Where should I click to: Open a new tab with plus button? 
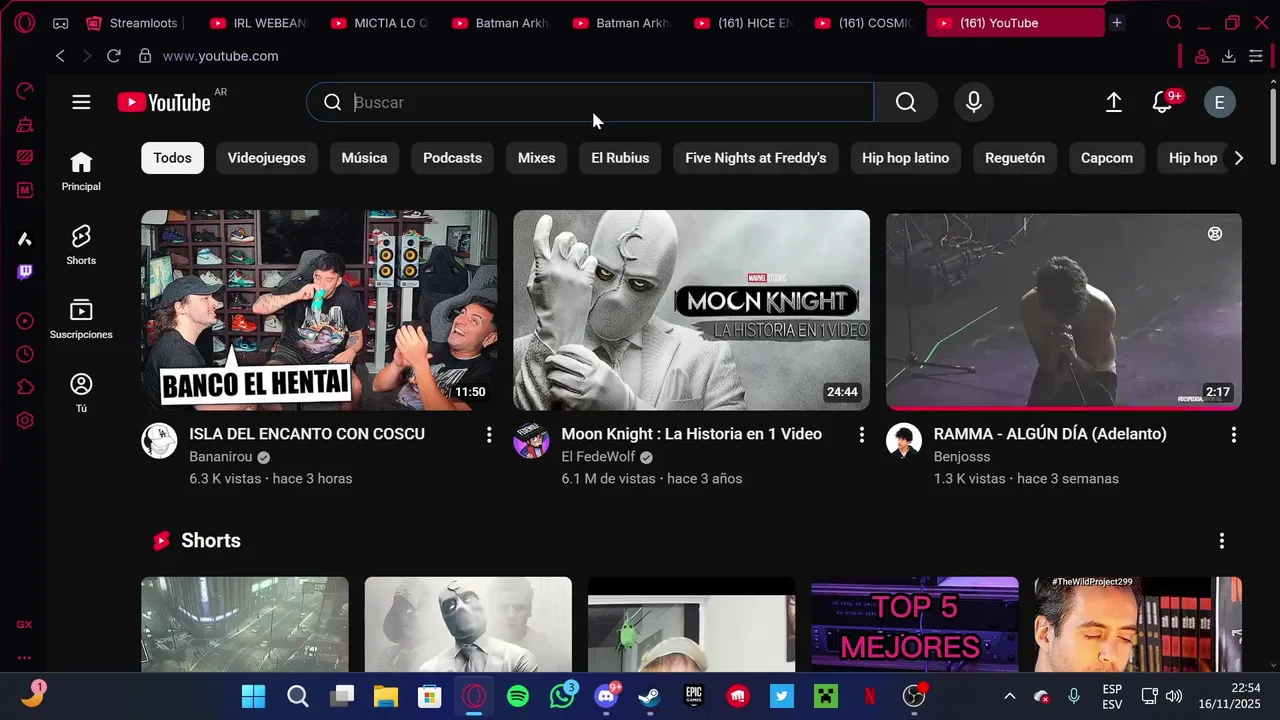[x=1117, y=22]
